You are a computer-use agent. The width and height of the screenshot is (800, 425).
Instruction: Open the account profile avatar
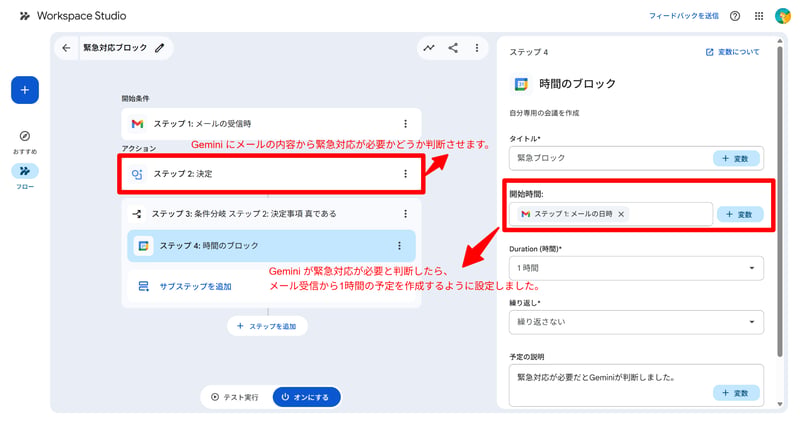coord(783,16)
